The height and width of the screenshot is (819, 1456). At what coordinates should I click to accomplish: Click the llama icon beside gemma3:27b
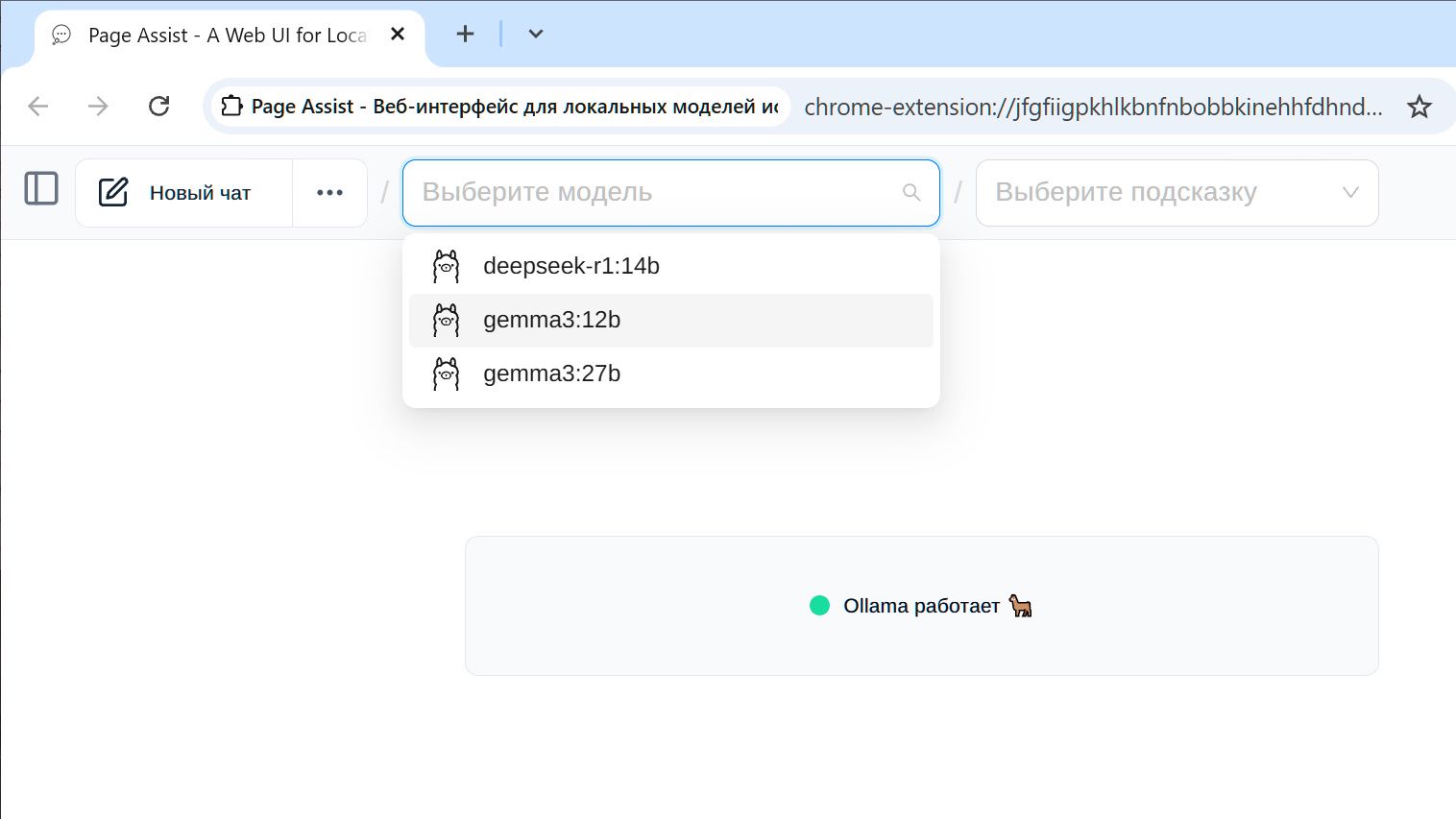(446, 374)
